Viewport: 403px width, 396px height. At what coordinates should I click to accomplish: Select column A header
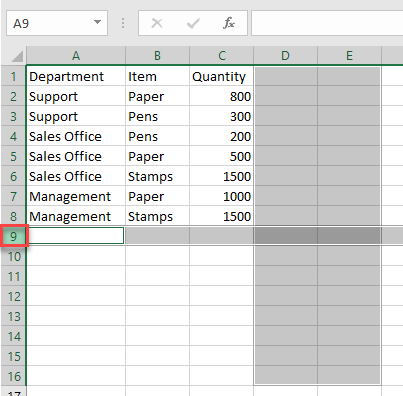(x=76, y=55)
